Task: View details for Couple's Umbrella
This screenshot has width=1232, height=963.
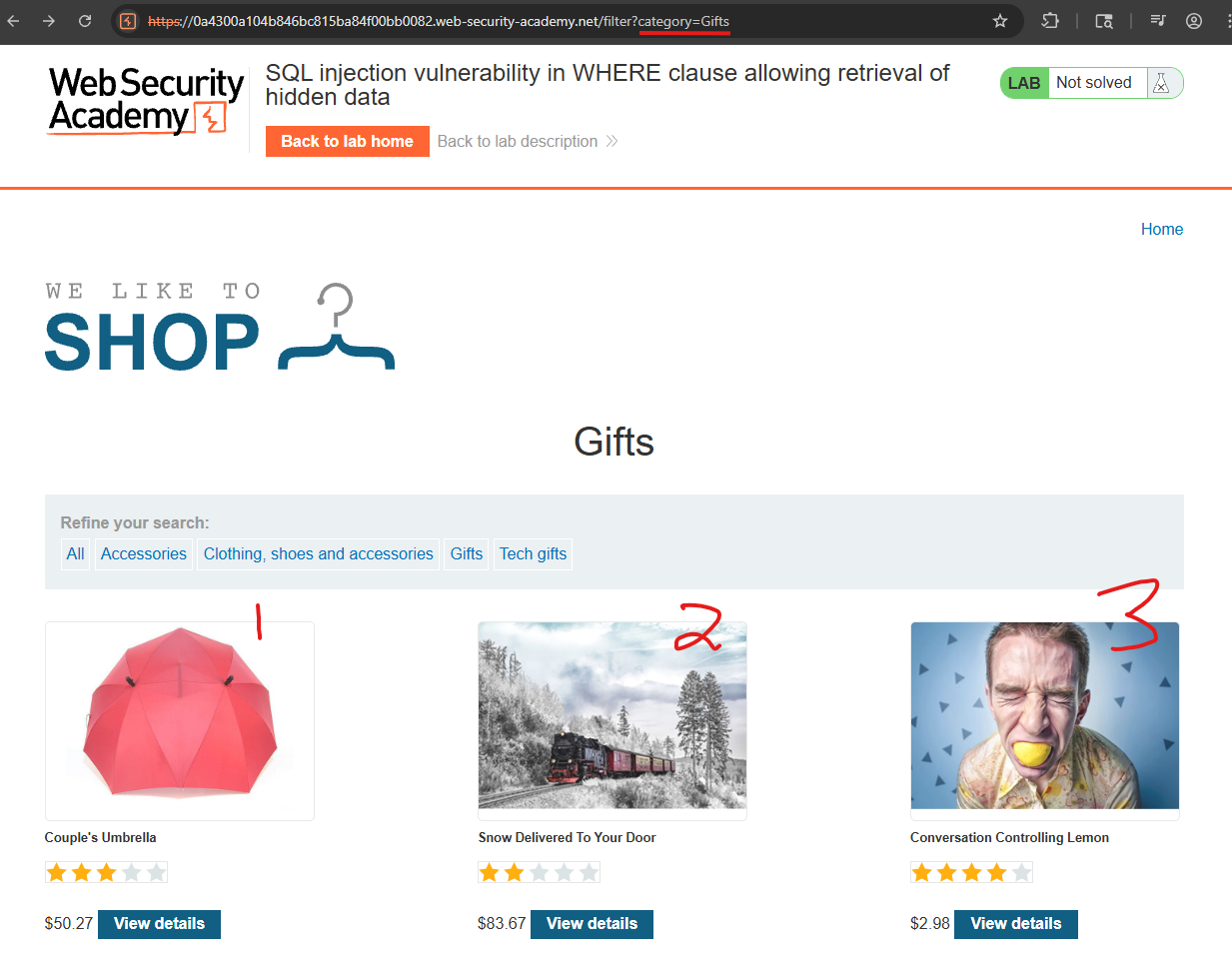Action: click(x=159, y=924)
